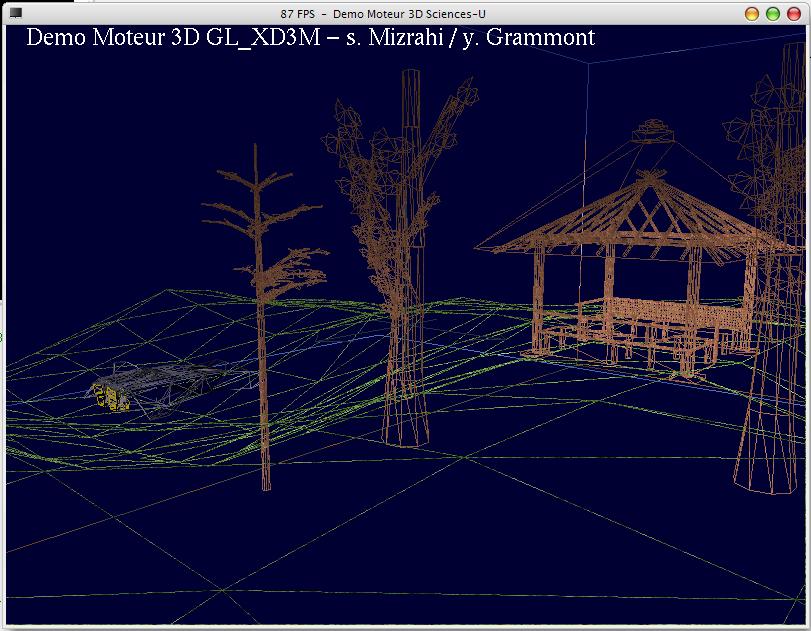
Task: Close the demo window with red button
Action: [794, 14]
